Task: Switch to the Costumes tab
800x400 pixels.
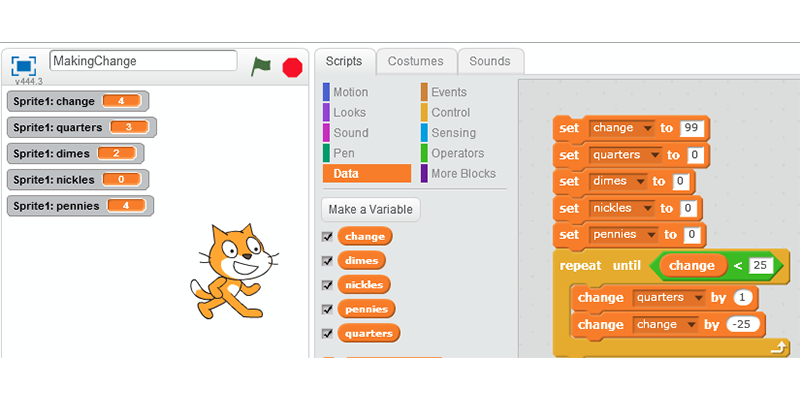Action: pos(416,62)
